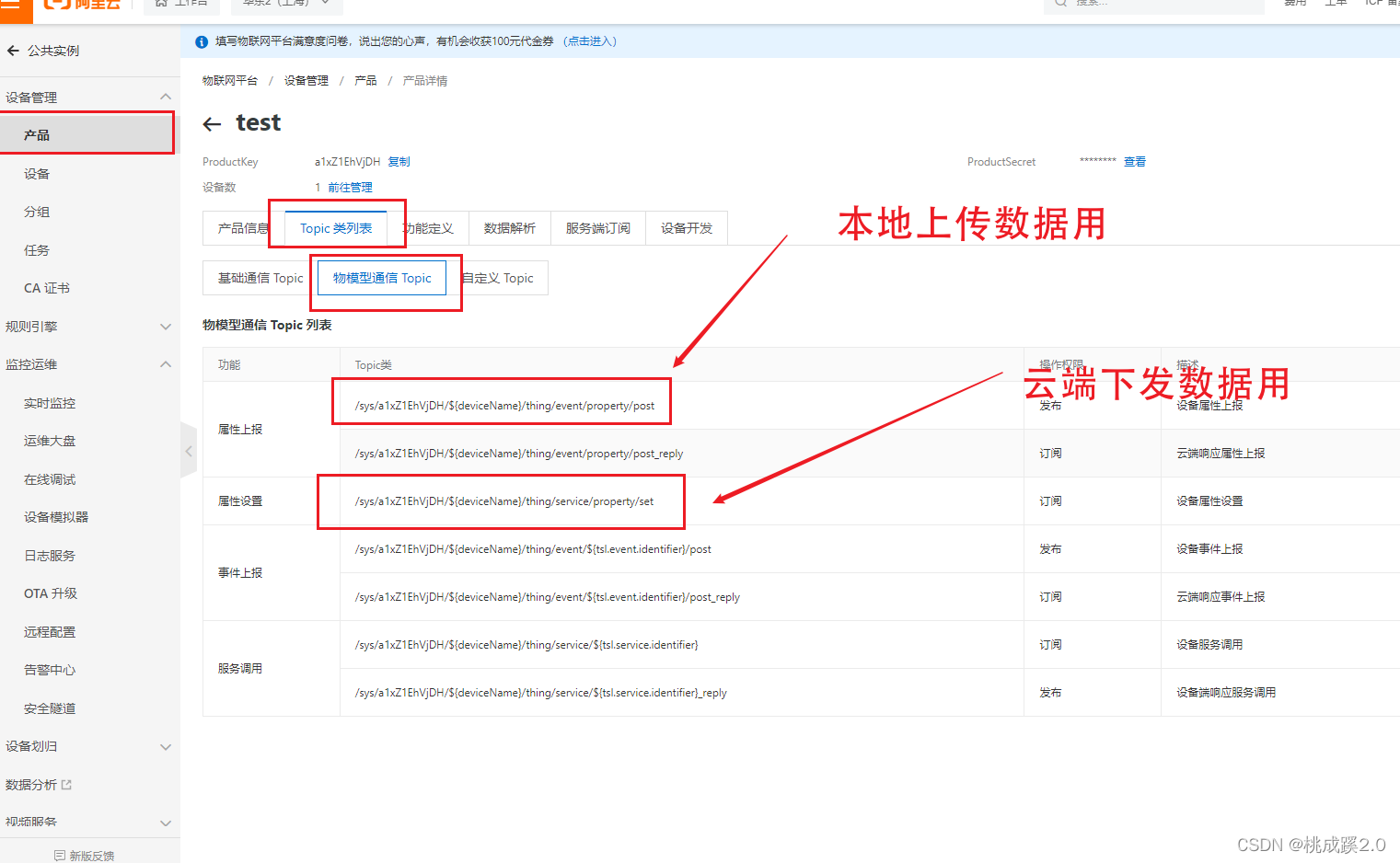Go back via the 公共实例 arrow

coord(13,51)
